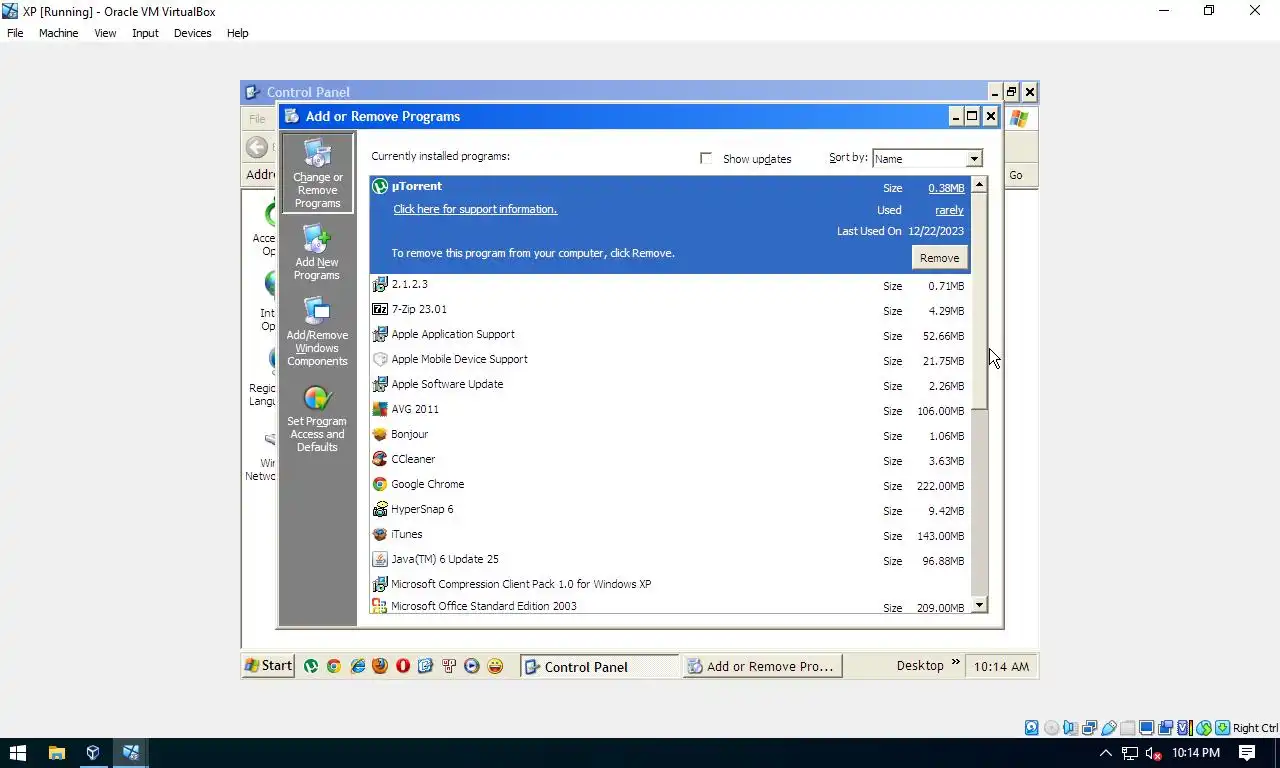Image resolution: width=1280 pixels, height=768 pixels.
Task: Open Windows host Start menu
Action: (18, 753)
